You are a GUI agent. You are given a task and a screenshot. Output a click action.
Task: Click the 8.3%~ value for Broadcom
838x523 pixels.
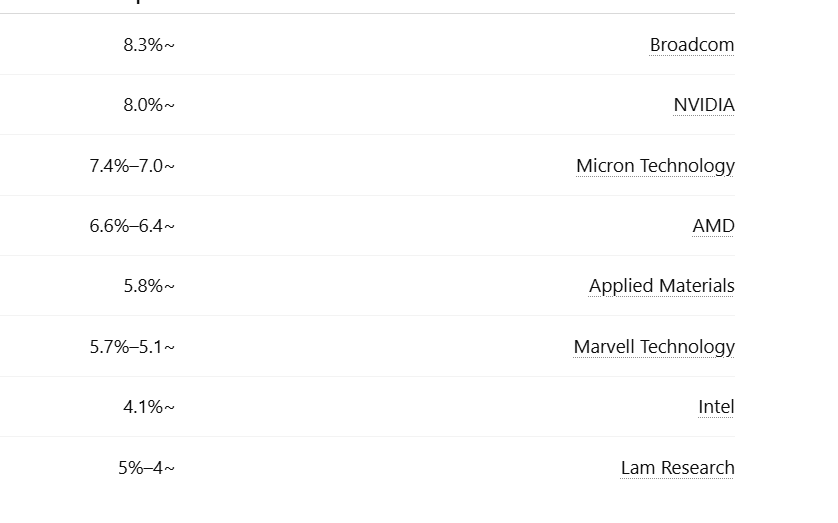(x=149, y=45)
